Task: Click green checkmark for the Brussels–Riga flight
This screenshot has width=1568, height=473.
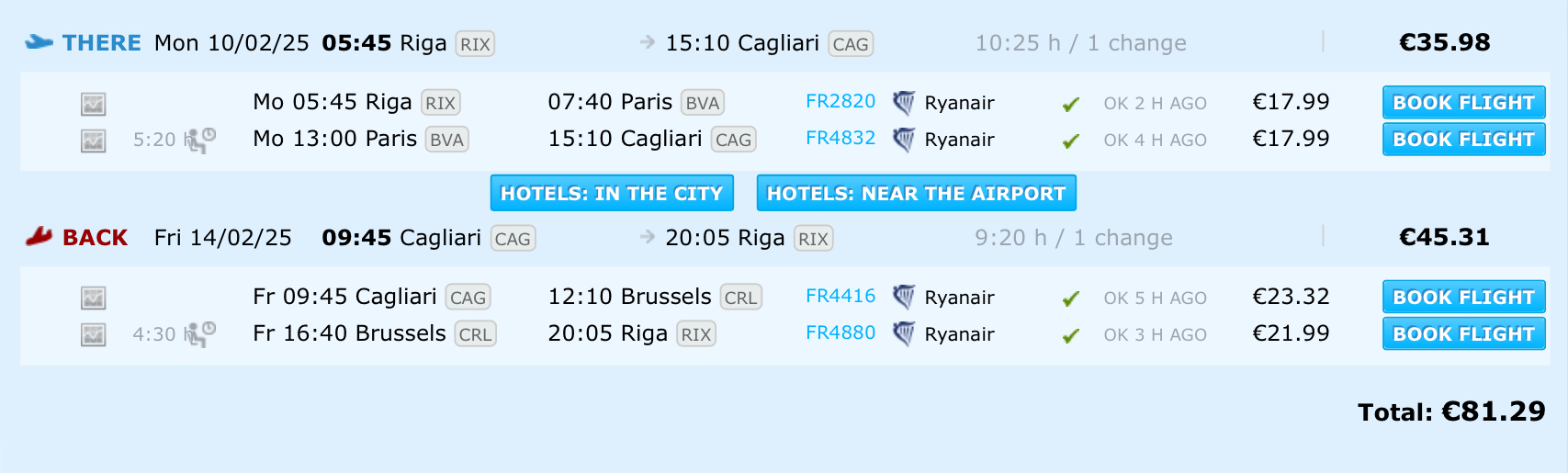Action: [x=1070, y=336]
